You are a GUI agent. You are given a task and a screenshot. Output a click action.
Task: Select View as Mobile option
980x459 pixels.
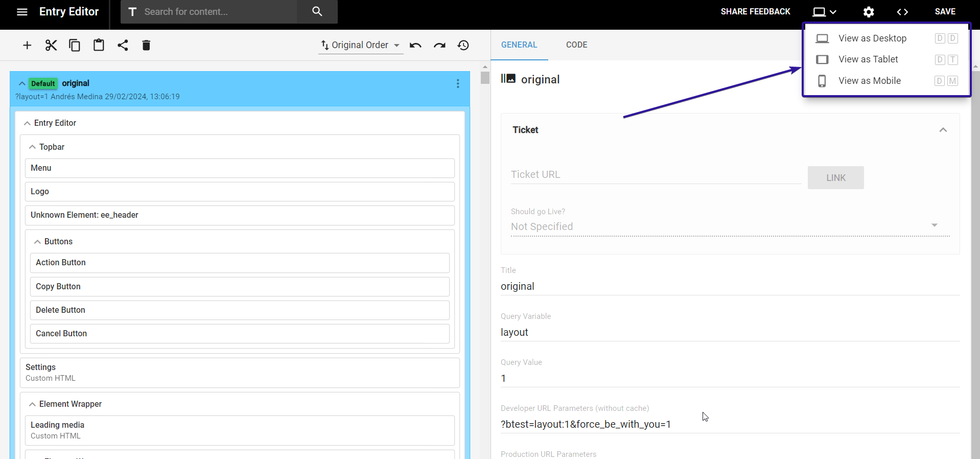[869, 81]
